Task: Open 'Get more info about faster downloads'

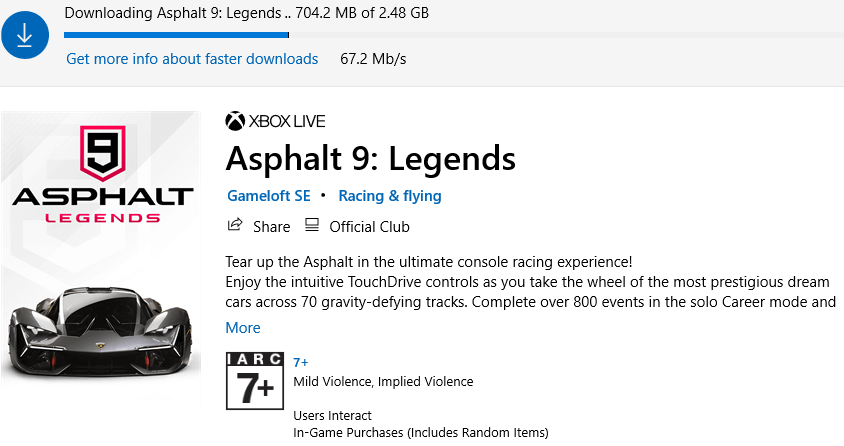Action: pos(192,59)
